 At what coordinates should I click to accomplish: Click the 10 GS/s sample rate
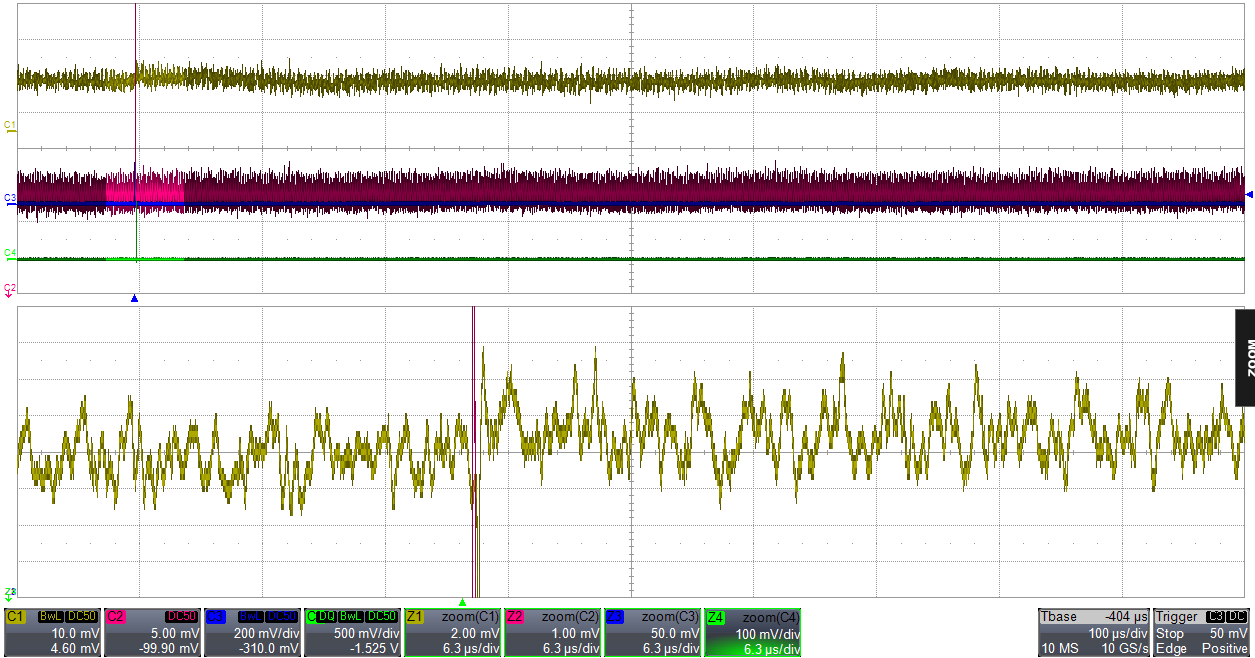[x=1124, y=648]
